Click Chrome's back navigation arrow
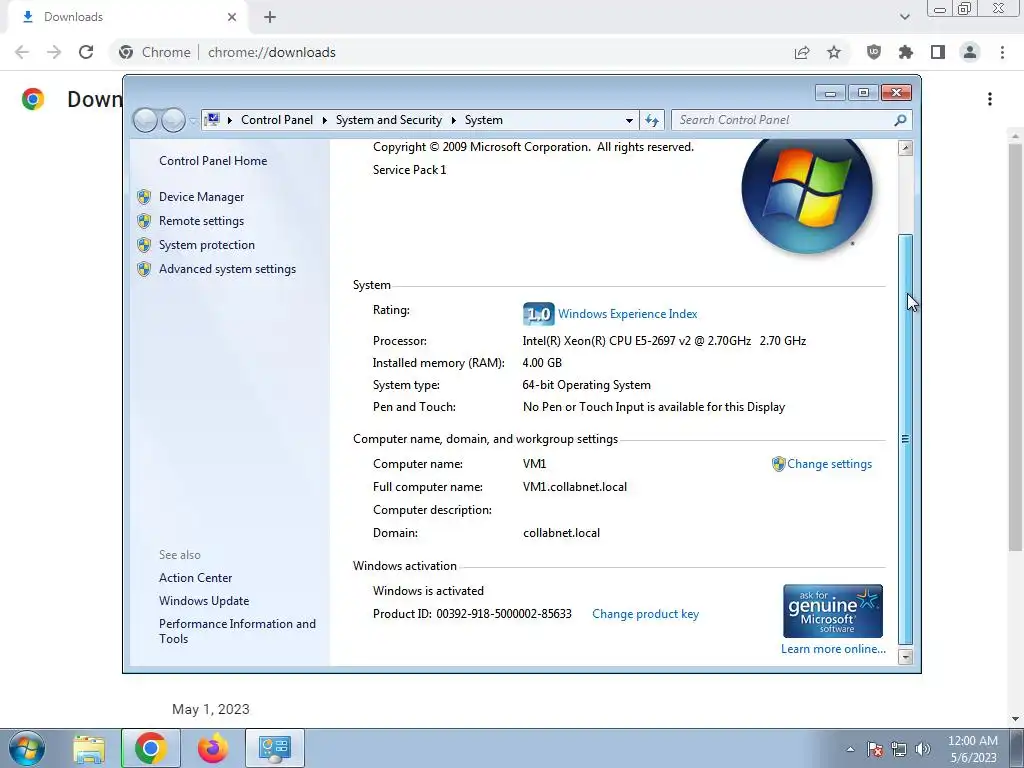 (22, 52)
